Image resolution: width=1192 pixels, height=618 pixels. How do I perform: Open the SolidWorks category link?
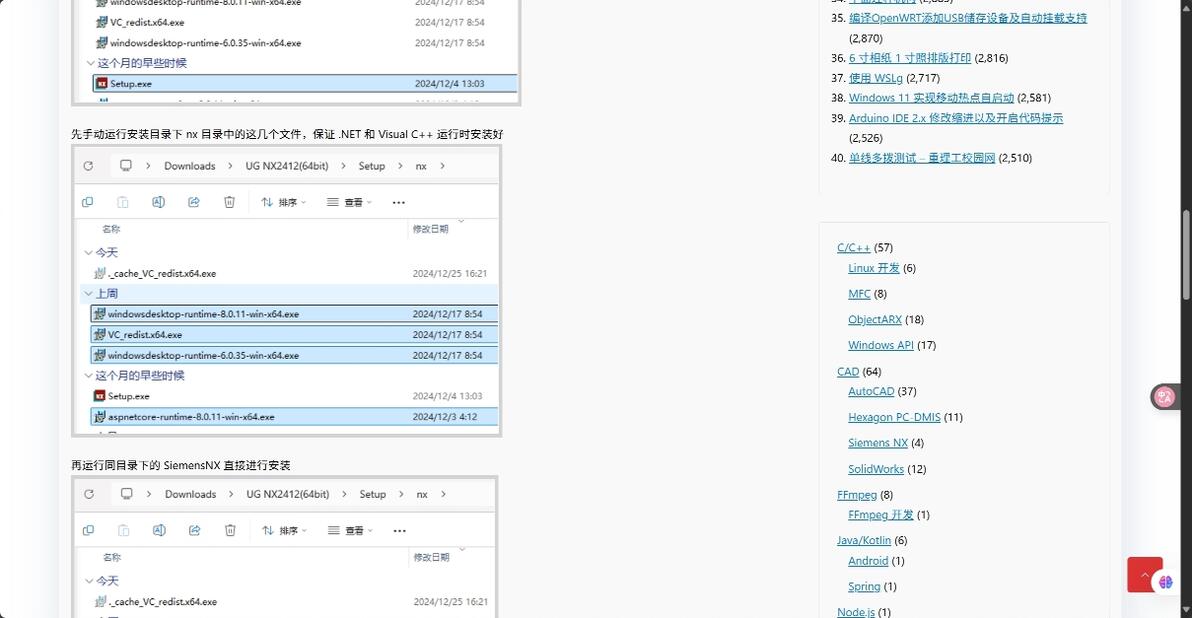pyautogui.click(x=876, y=470)
